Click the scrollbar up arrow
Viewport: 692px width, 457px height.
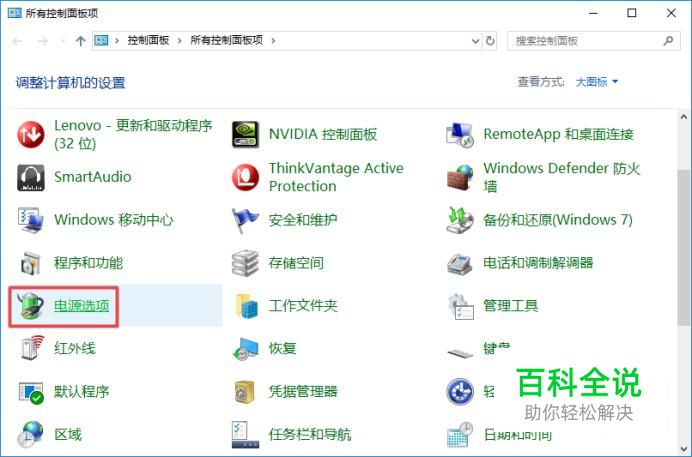point(684,117)
